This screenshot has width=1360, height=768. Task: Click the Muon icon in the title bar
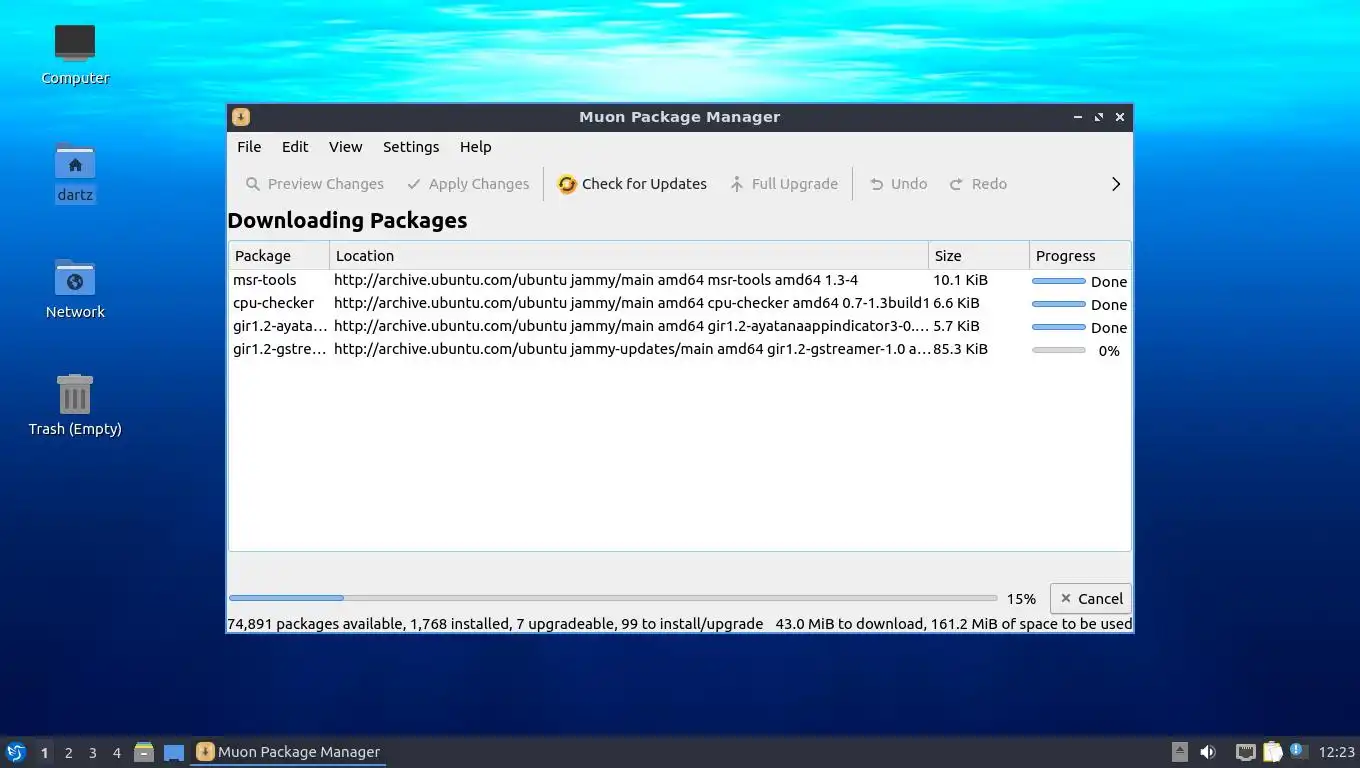tap(241, 117)
